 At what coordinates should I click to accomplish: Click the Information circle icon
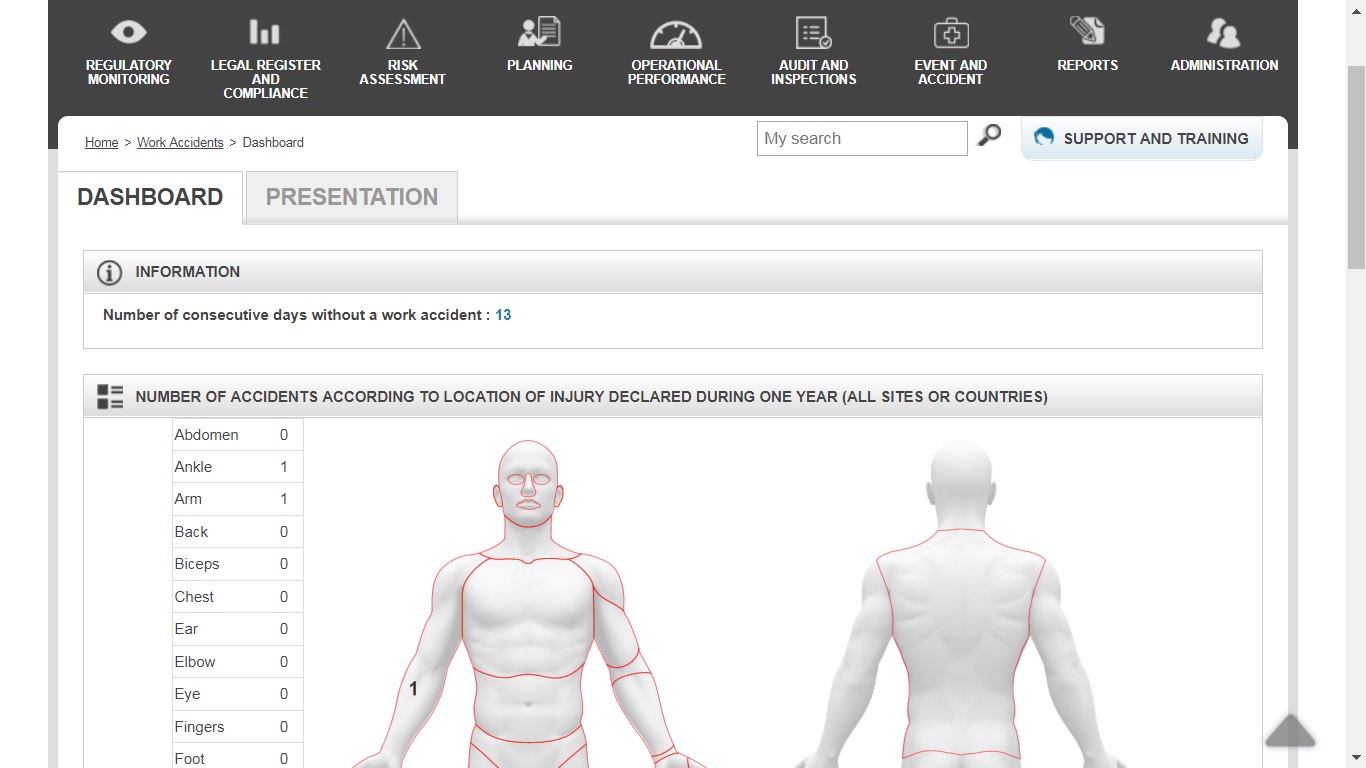coord(109,272)
